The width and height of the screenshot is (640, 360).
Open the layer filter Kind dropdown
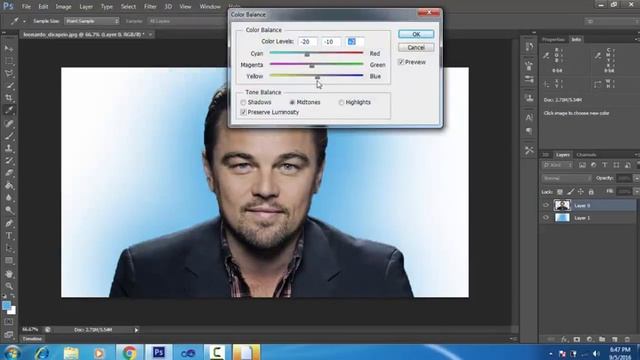[558, 165]
